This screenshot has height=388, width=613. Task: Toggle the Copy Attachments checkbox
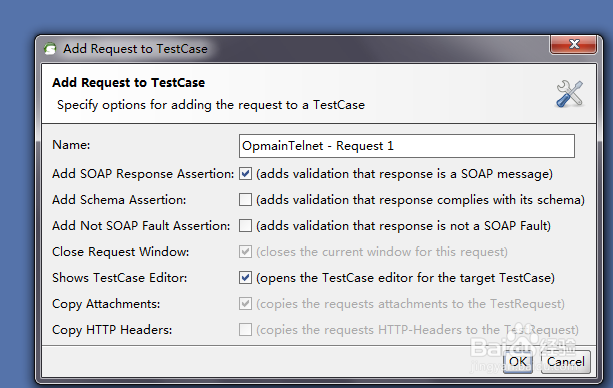click(246, 304)
